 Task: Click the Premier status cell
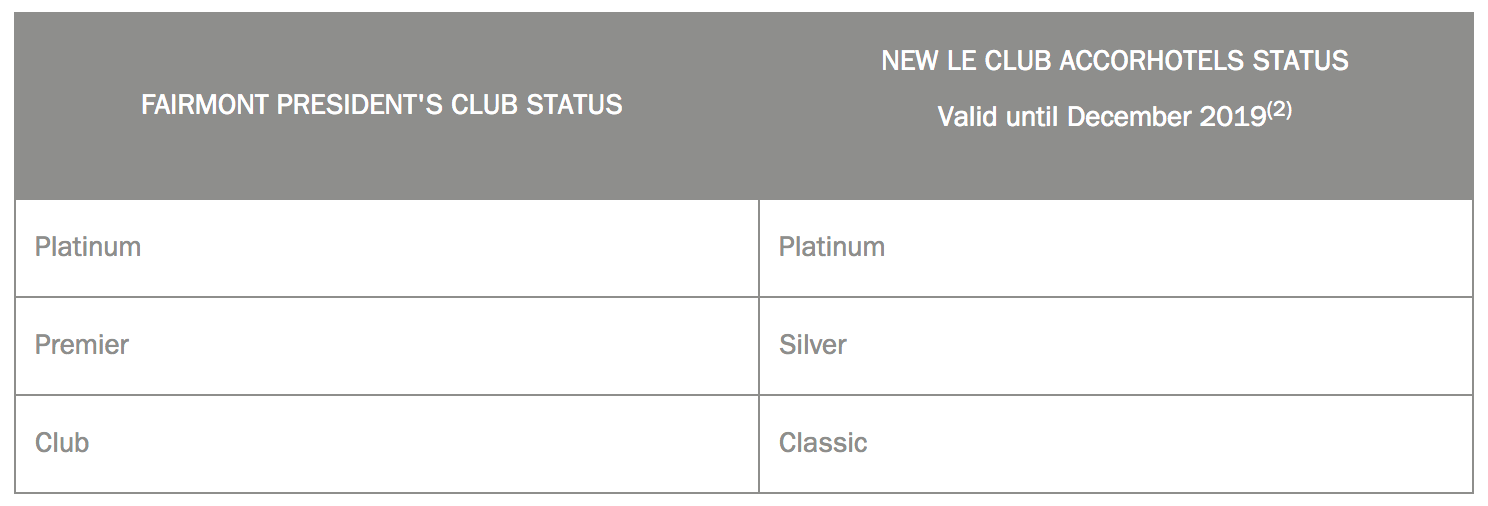(x=82, y=345)
